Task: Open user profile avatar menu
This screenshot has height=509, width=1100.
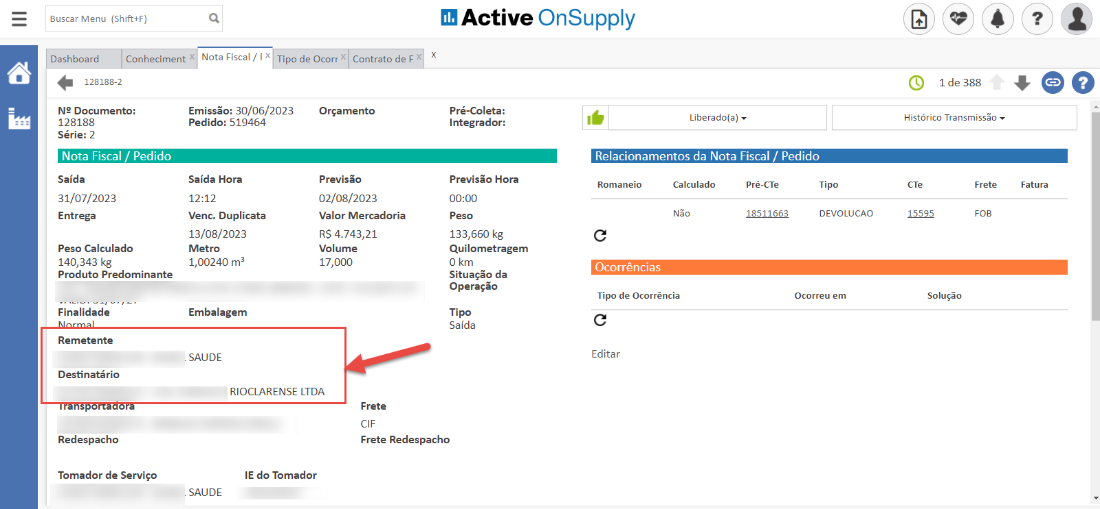Action: 1077,19
